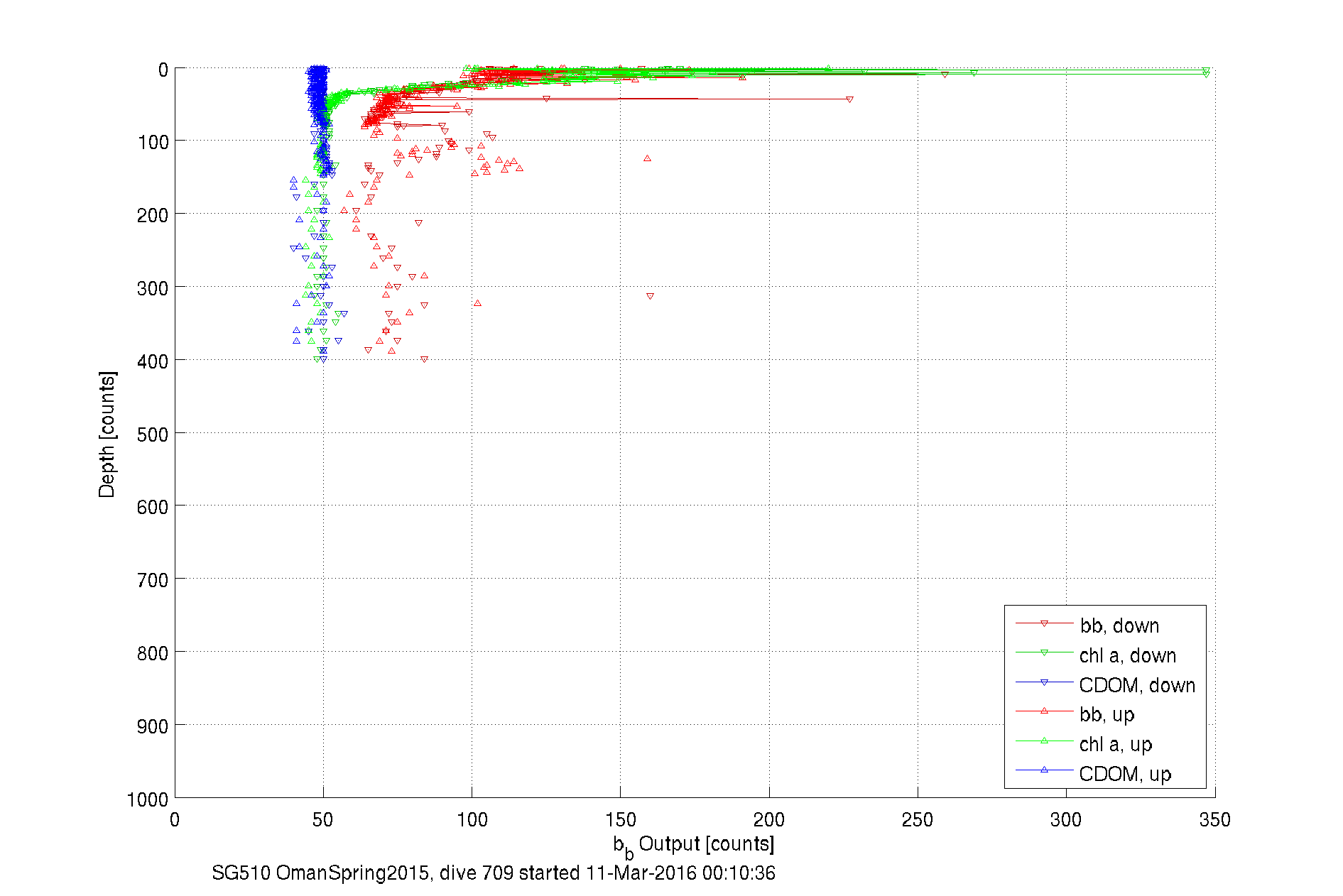Click the 'CDOM, up' legend entry
Image resolution: width=1343 pixels, height=896 pixels.
pyautogui.click(x=1093, y=773)
